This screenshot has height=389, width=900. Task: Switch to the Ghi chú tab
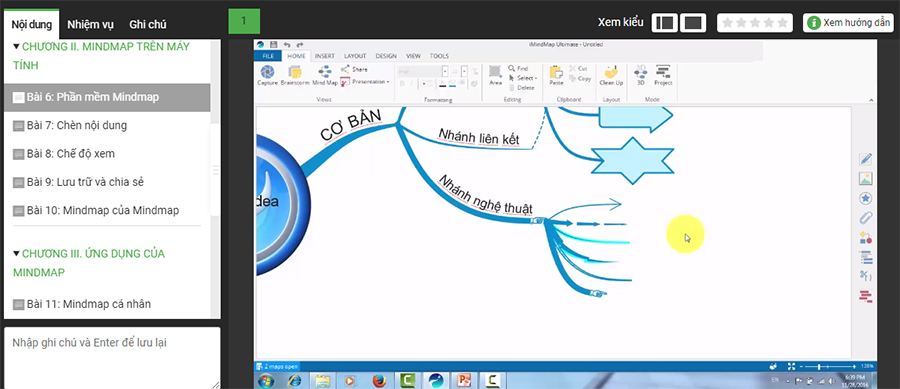148,25
